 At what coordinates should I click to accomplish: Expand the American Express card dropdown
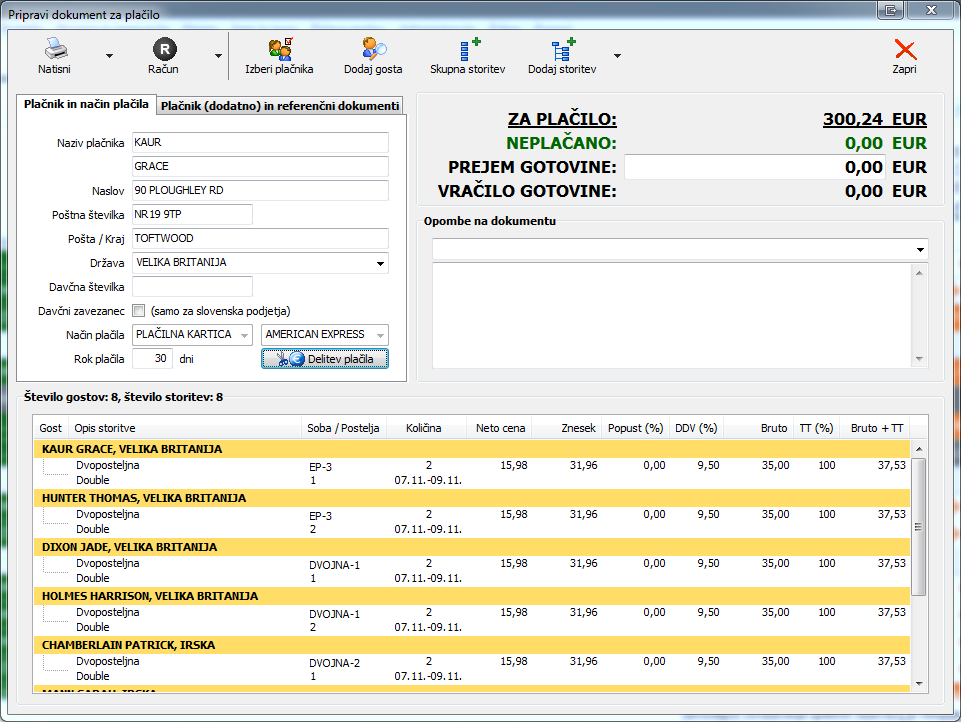(380, 335)
